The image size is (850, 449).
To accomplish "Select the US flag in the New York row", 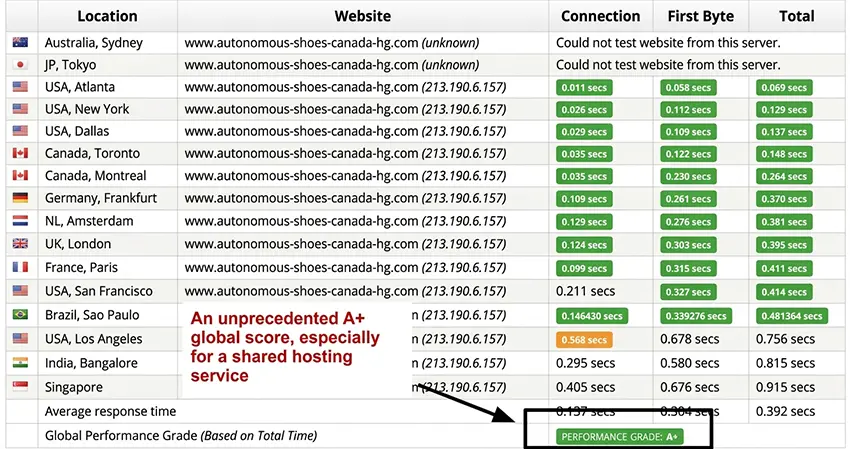I will click(20, 109).
